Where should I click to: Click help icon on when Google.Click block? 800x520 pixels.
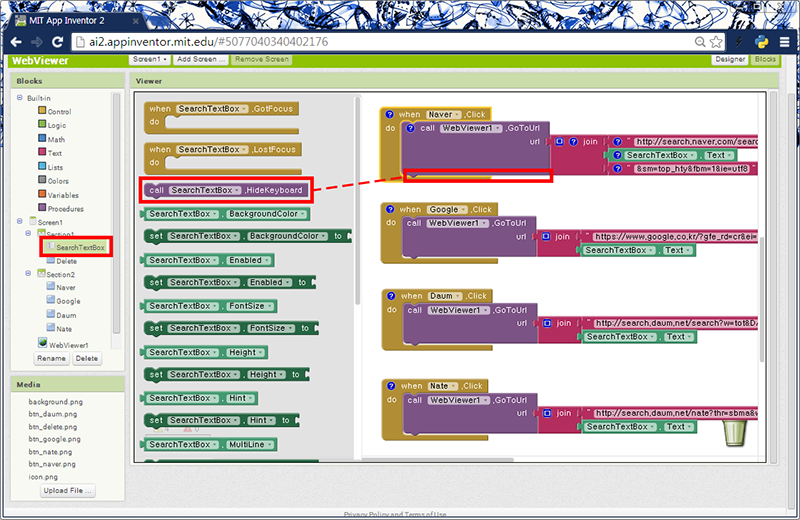click(390, 209)
